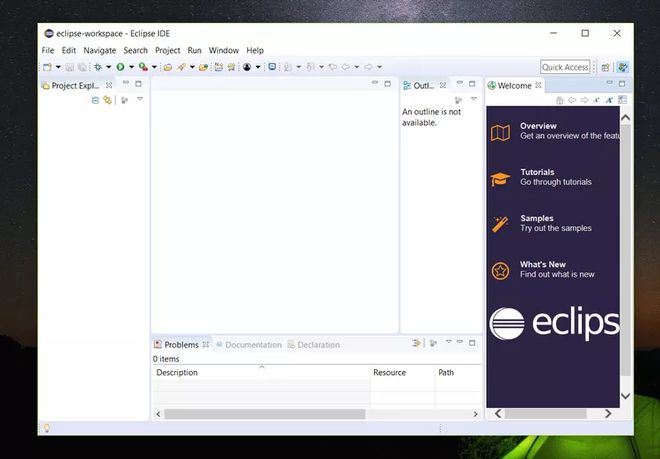The image size is (660, 459).
Task: Click the Back navigation arrow in main toolbar
Action: coord(346,67)
